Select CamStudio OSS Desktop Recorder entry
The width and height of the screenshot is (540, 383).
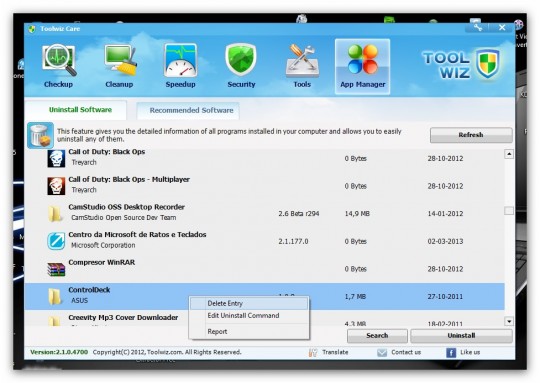(126, 207)
